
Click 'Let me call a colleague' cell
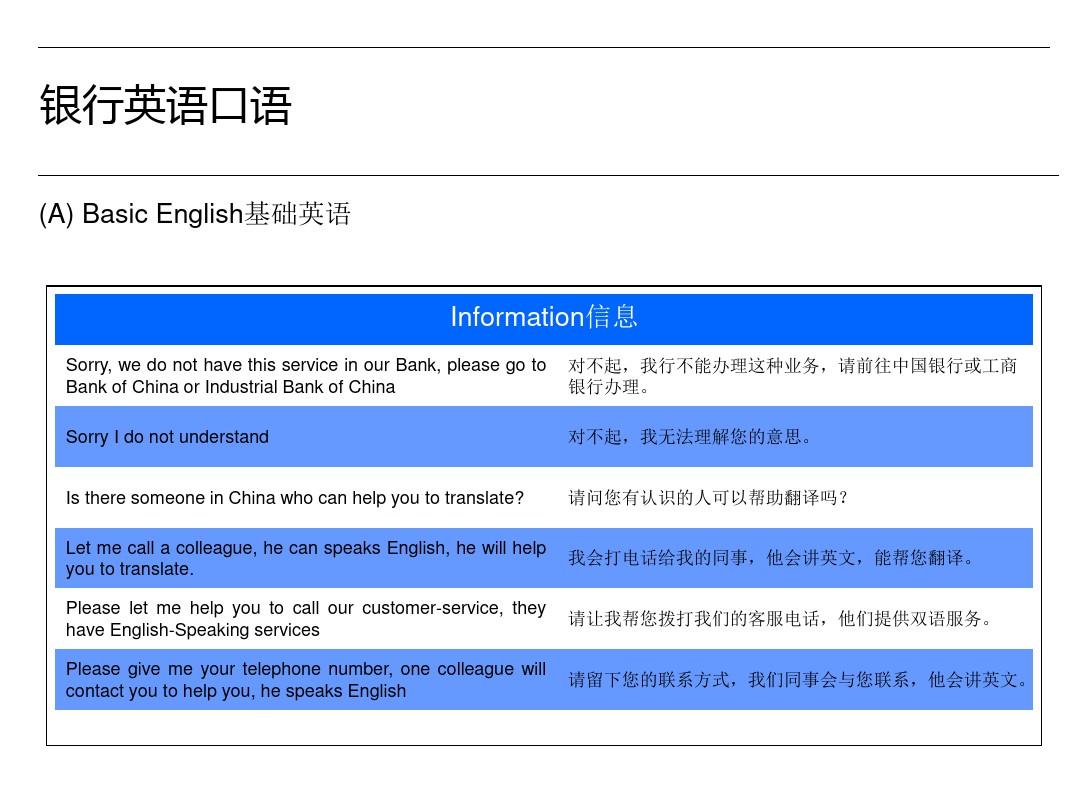(x=306, y=558)
